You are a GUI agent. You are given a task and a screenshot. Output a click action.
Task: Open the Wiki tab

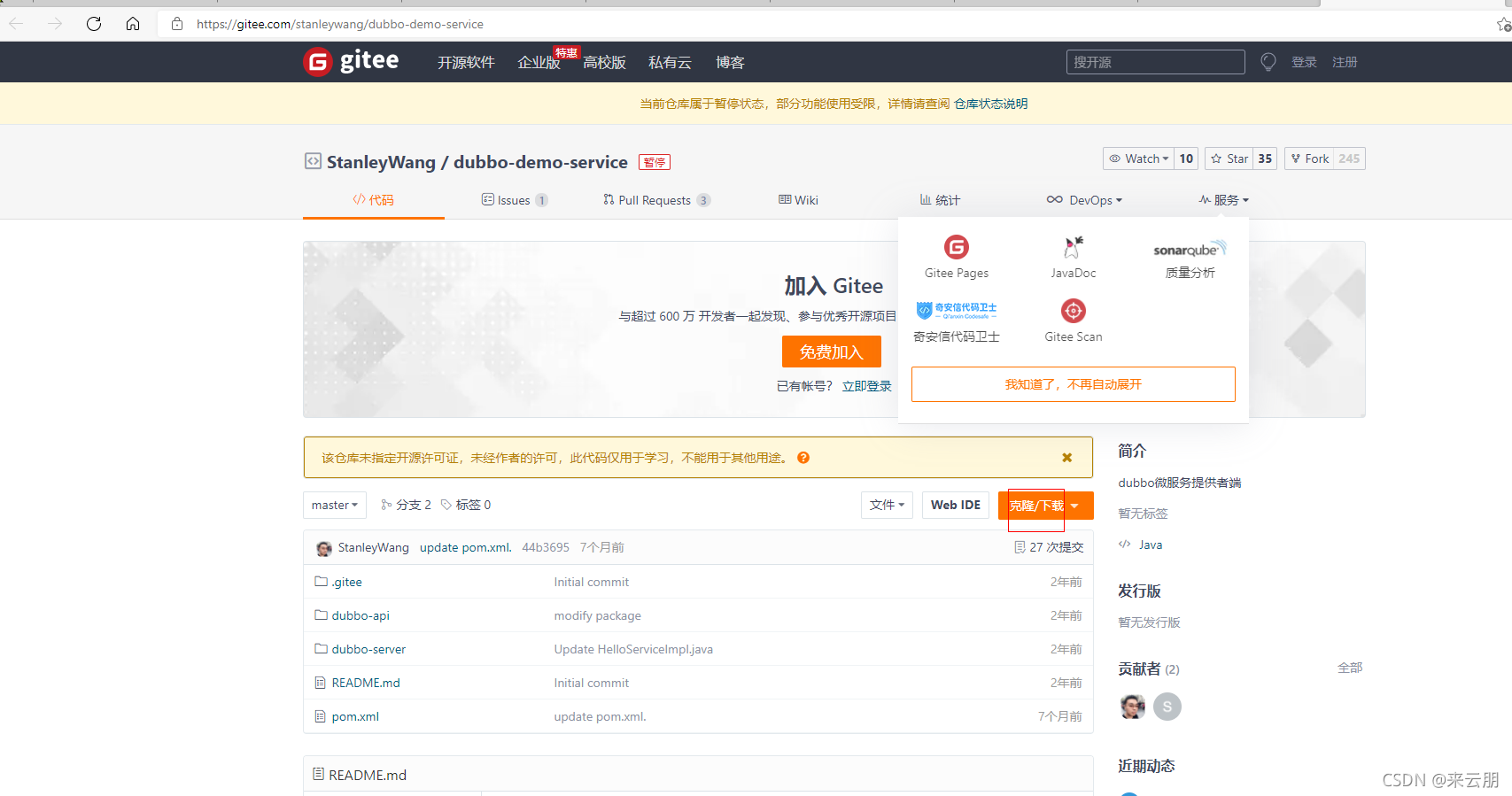click(x=798, y=200)
